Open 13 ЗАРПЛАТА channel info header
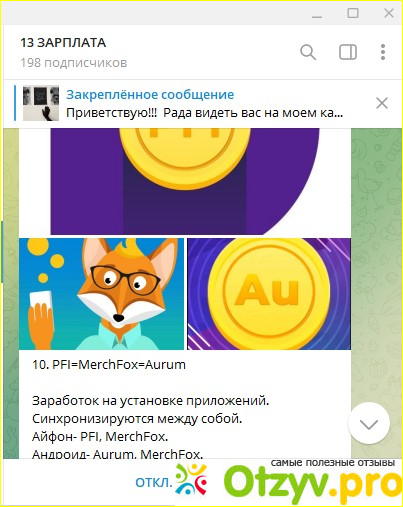Viewport: 403px width, 507px height. (x=63, y=43)
